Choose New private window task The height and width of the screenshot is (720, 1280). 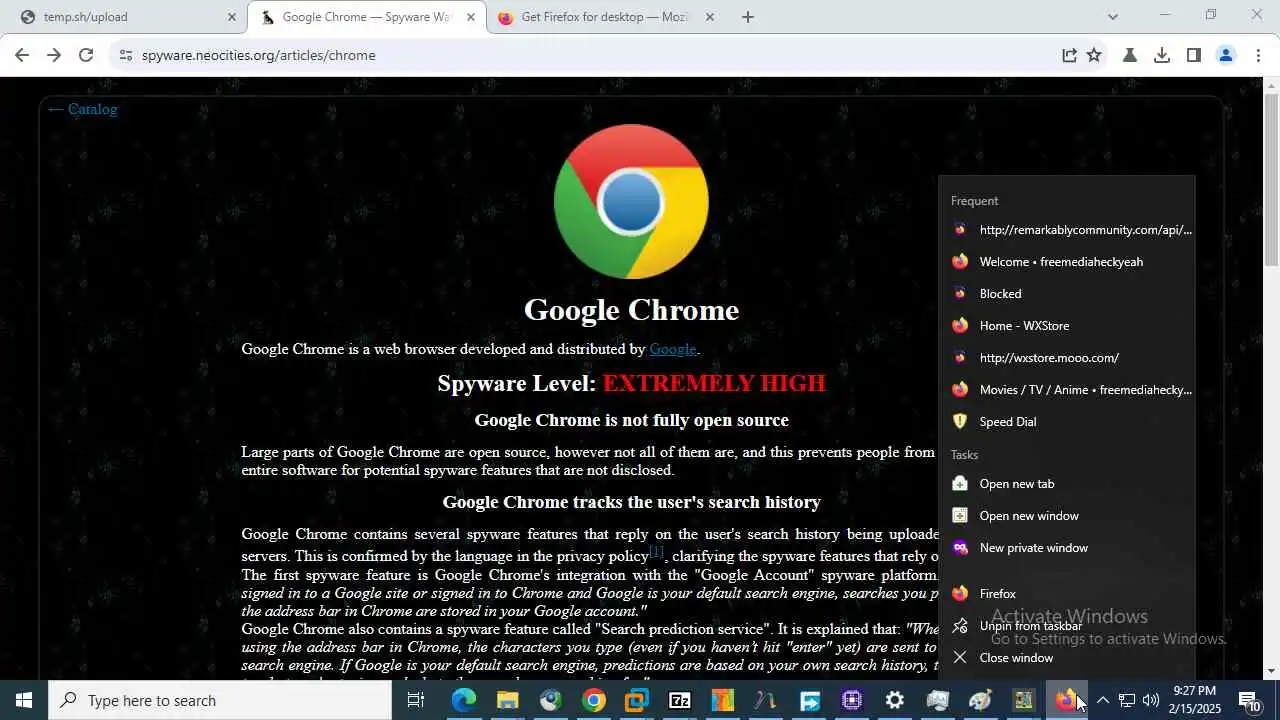tap(1067, 548)
